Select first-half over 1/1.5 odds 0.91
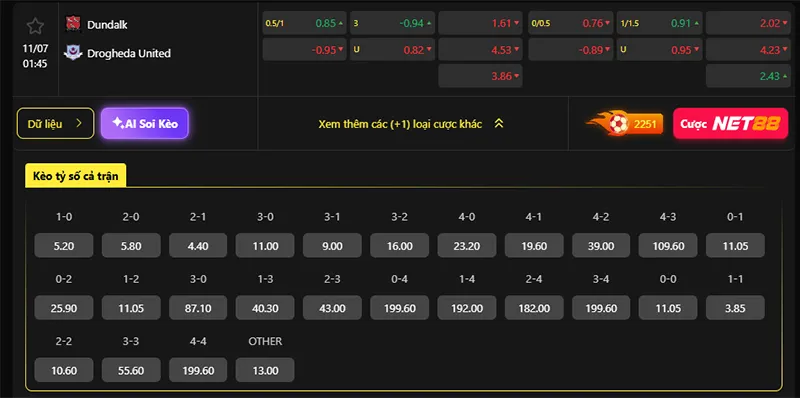 coord(659,23)
